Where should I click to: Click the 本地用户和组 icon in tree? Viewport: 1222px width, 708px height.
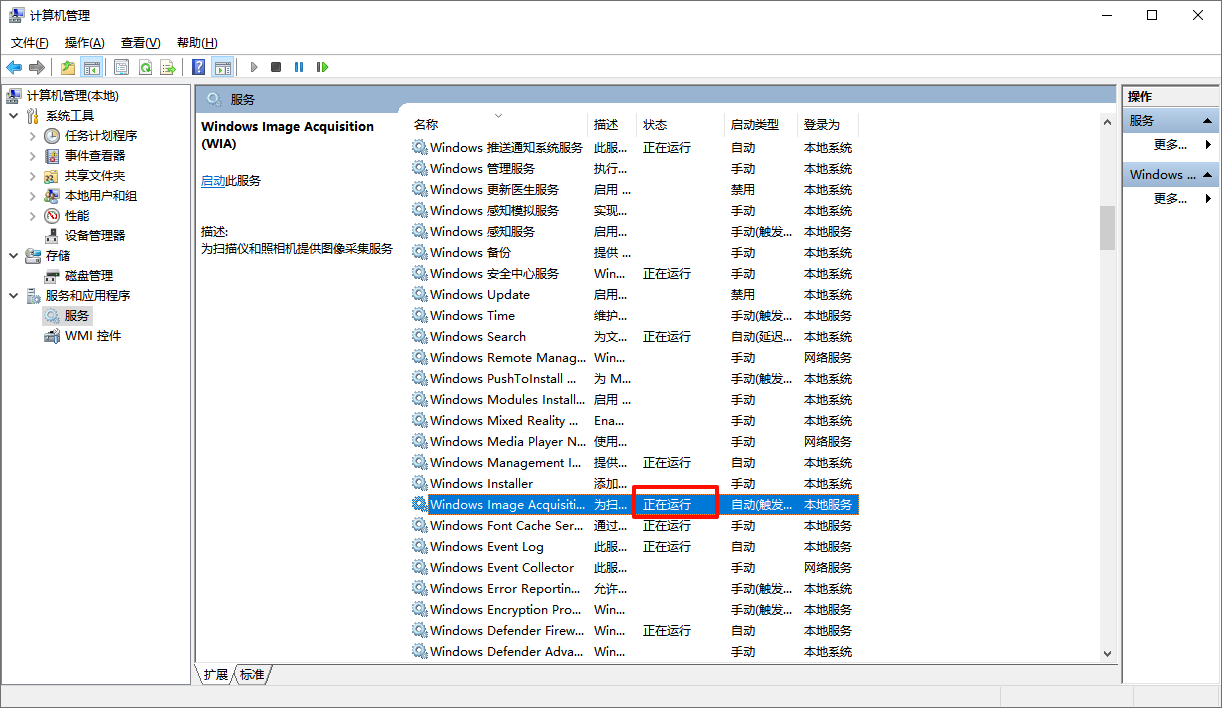(52, 196)
